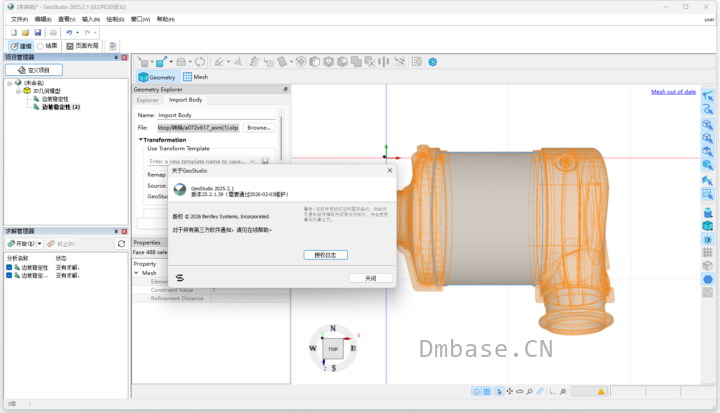Click the rotate/refresh geometry toolbar icon
The width and height of the screenshot is (720, 413).
click(200, 62)
